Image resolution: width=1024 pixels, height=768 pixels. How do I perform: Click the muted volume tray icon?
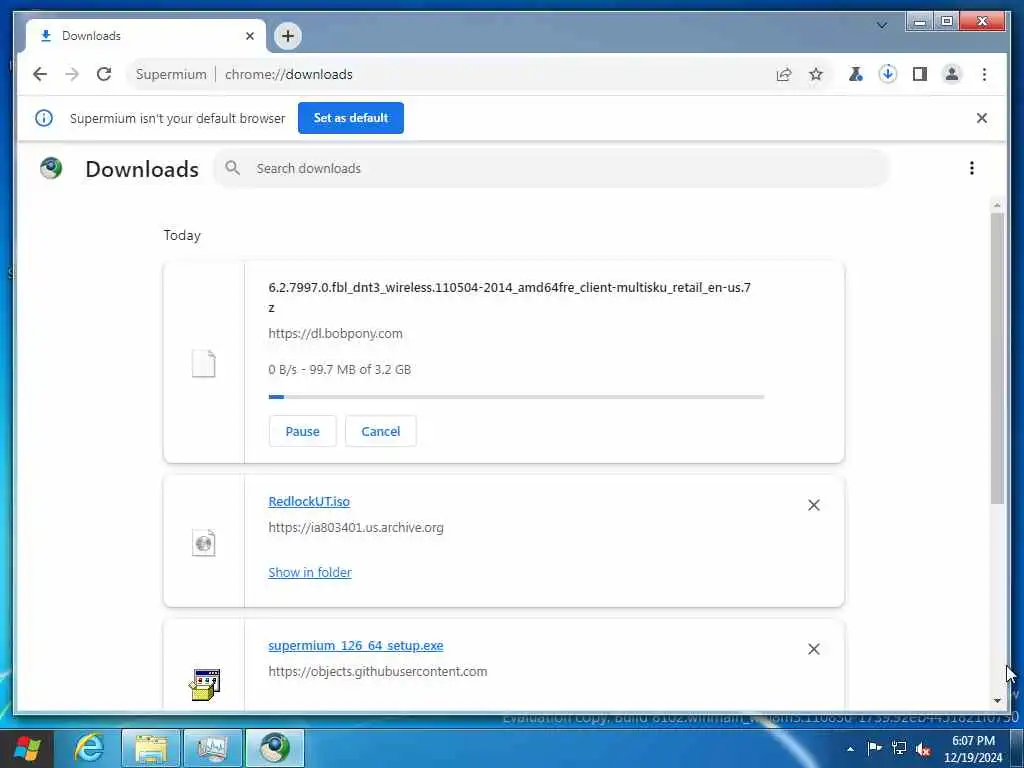click(923, 749)
